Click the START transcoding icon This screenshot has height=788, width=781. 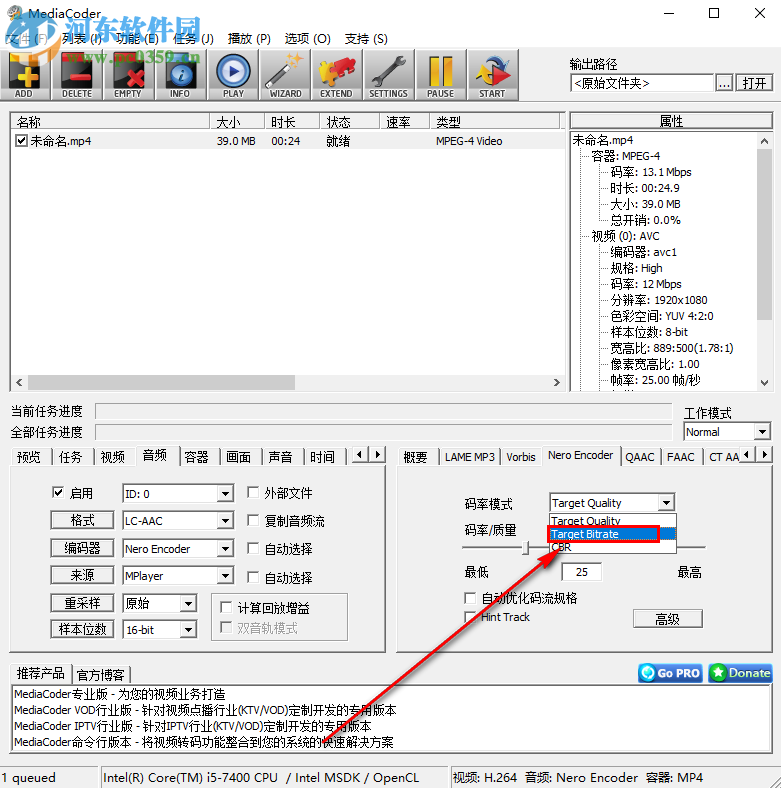(492, 75)
